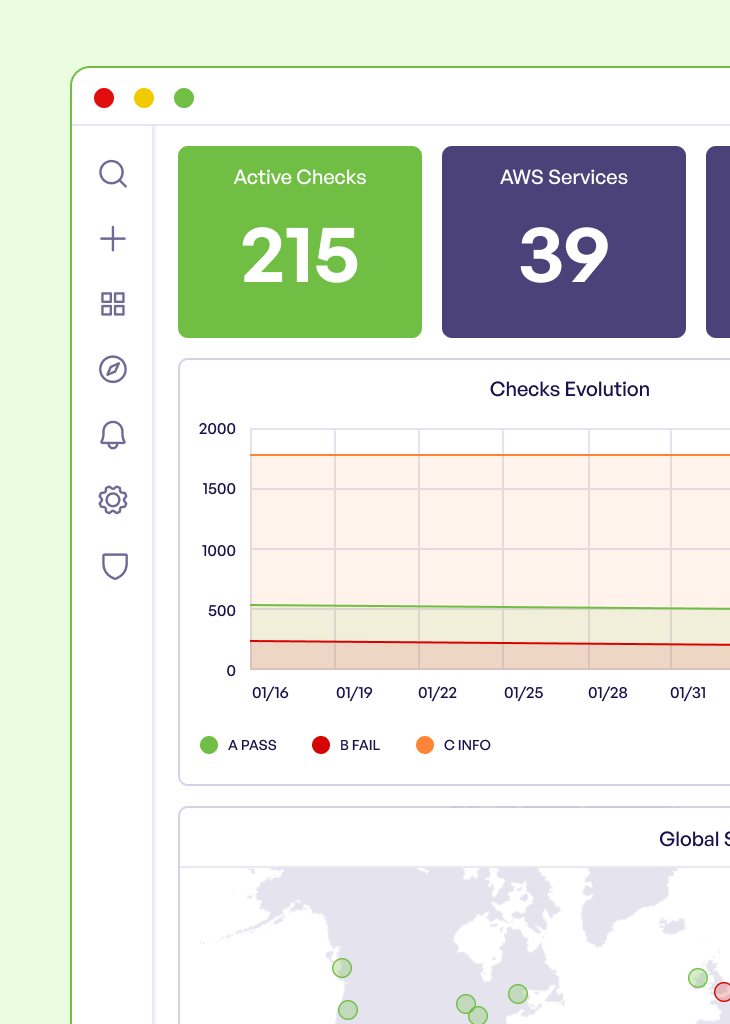Click the 01/31 date axis label
The image size is (730, 1024).
(x=688, y=693)
